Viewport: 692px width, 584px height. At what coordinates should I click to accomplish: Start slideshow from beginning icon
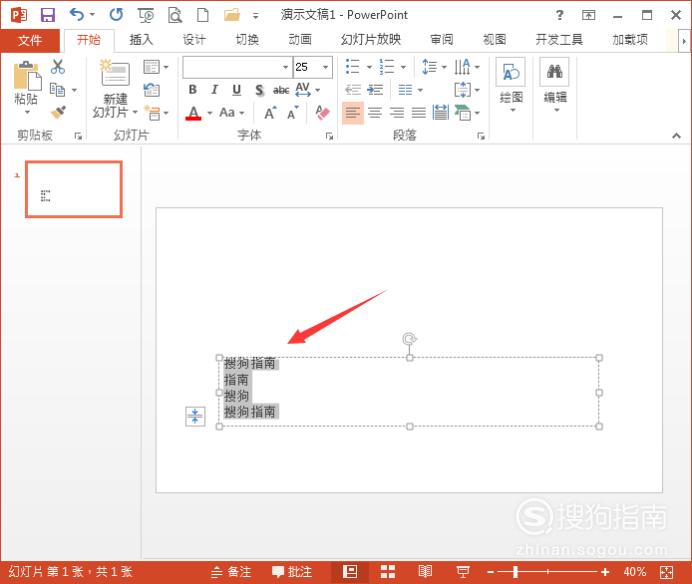(x=146, y=15)
